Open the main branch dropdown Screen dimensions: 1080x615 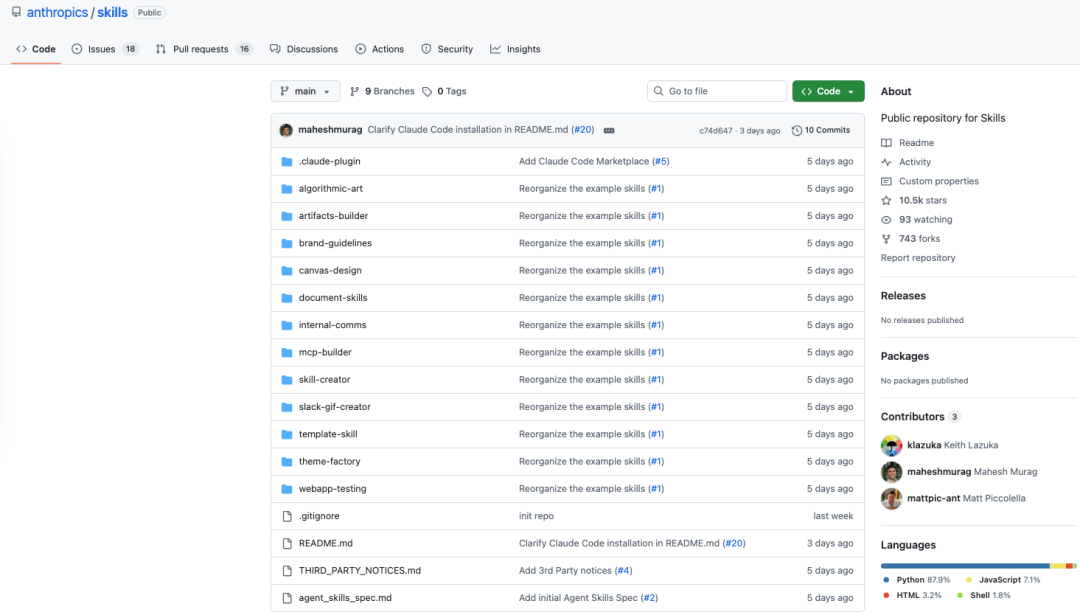coord(305,91)
